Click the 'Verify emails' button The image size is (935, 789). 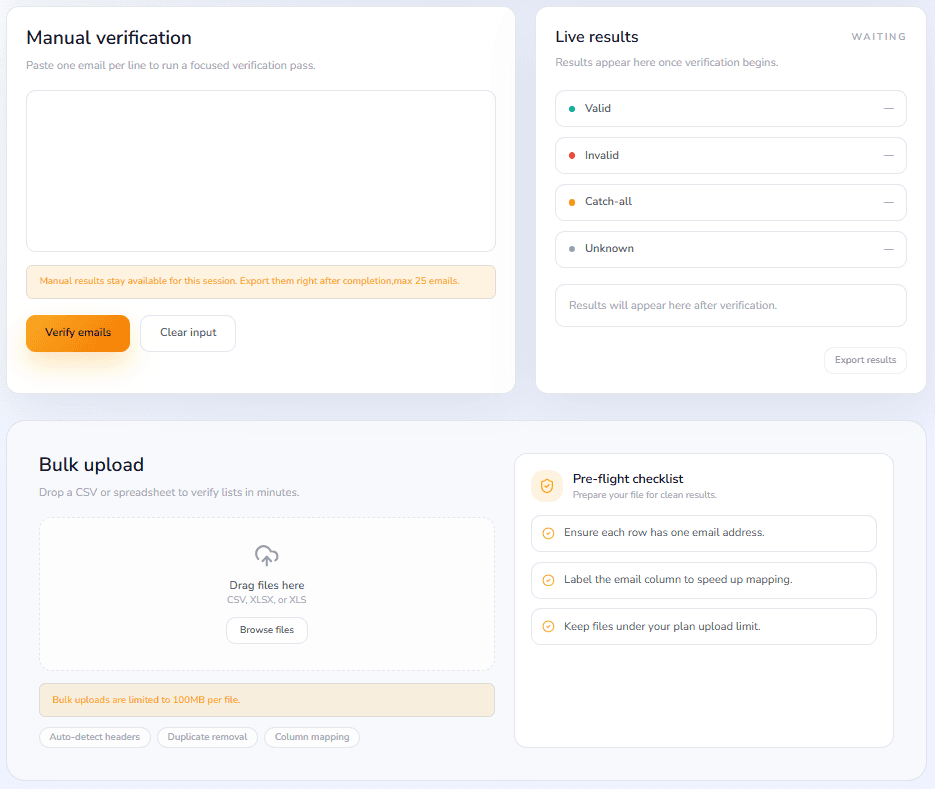pos(78,333)
